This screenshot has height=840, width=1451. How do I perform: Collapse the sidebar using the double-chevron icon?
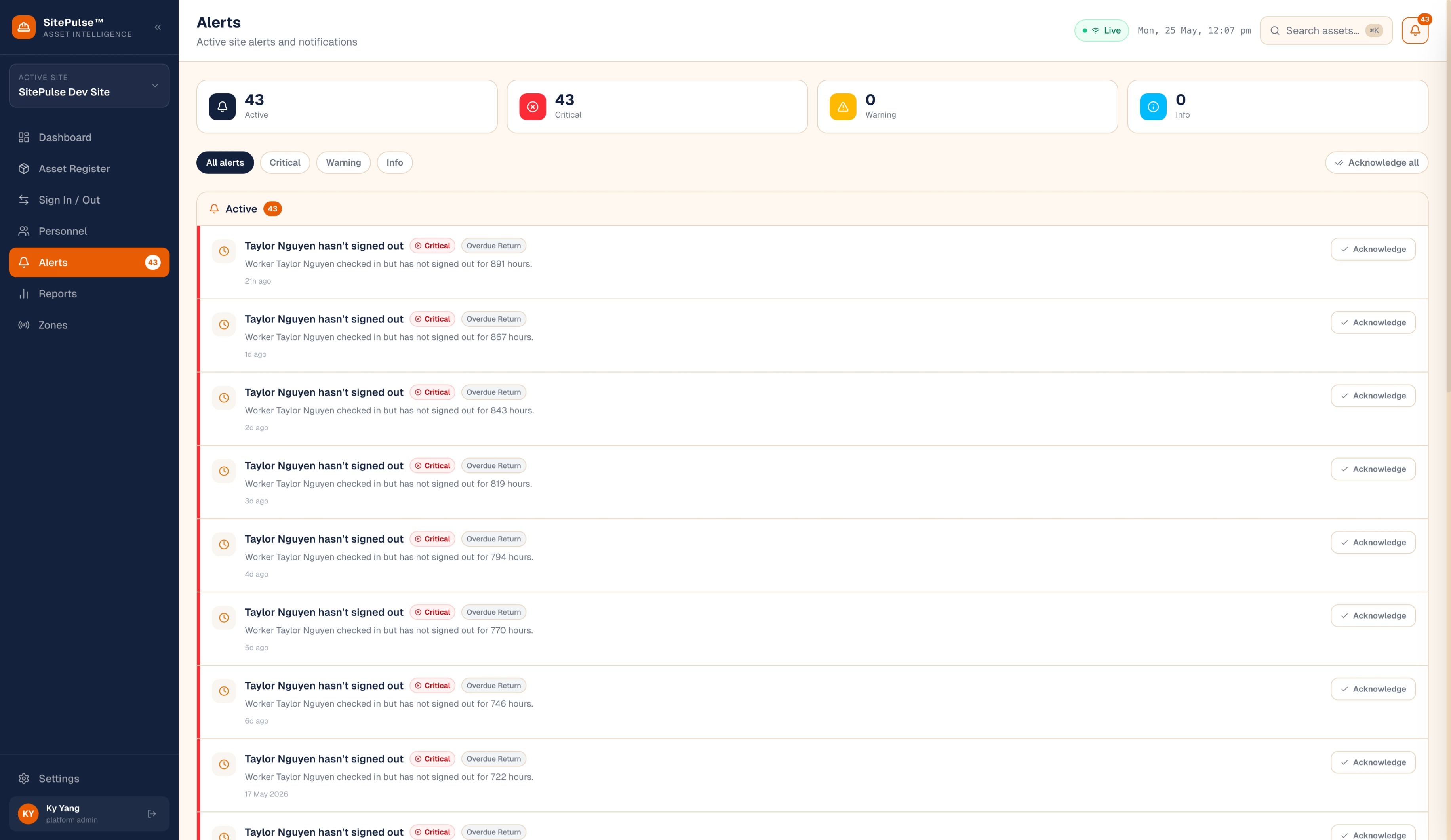click(x=158, y=27)
